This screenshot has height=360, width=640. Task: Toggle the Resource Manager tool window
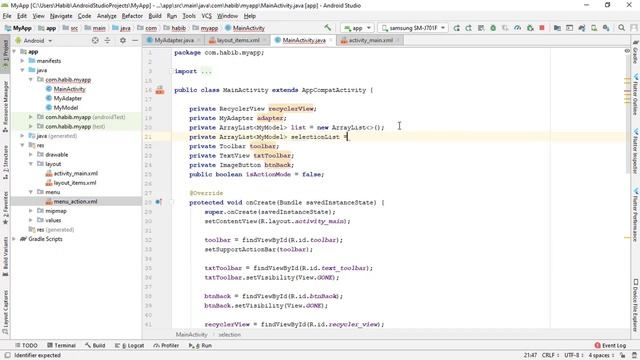5,107
